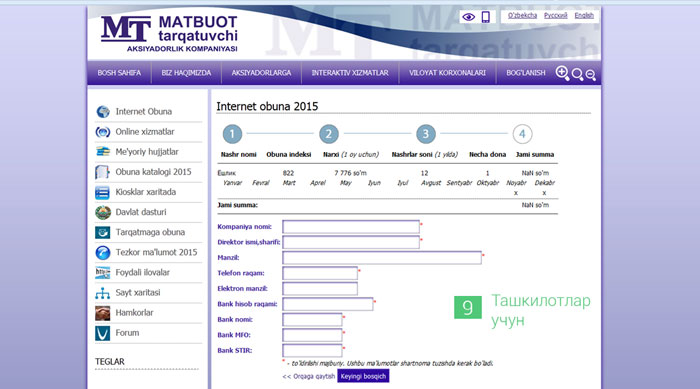The height and width of the screenshot is (389, 700).
Task: Click the zoom-out magnifier icon
Action: click(591, 75)
